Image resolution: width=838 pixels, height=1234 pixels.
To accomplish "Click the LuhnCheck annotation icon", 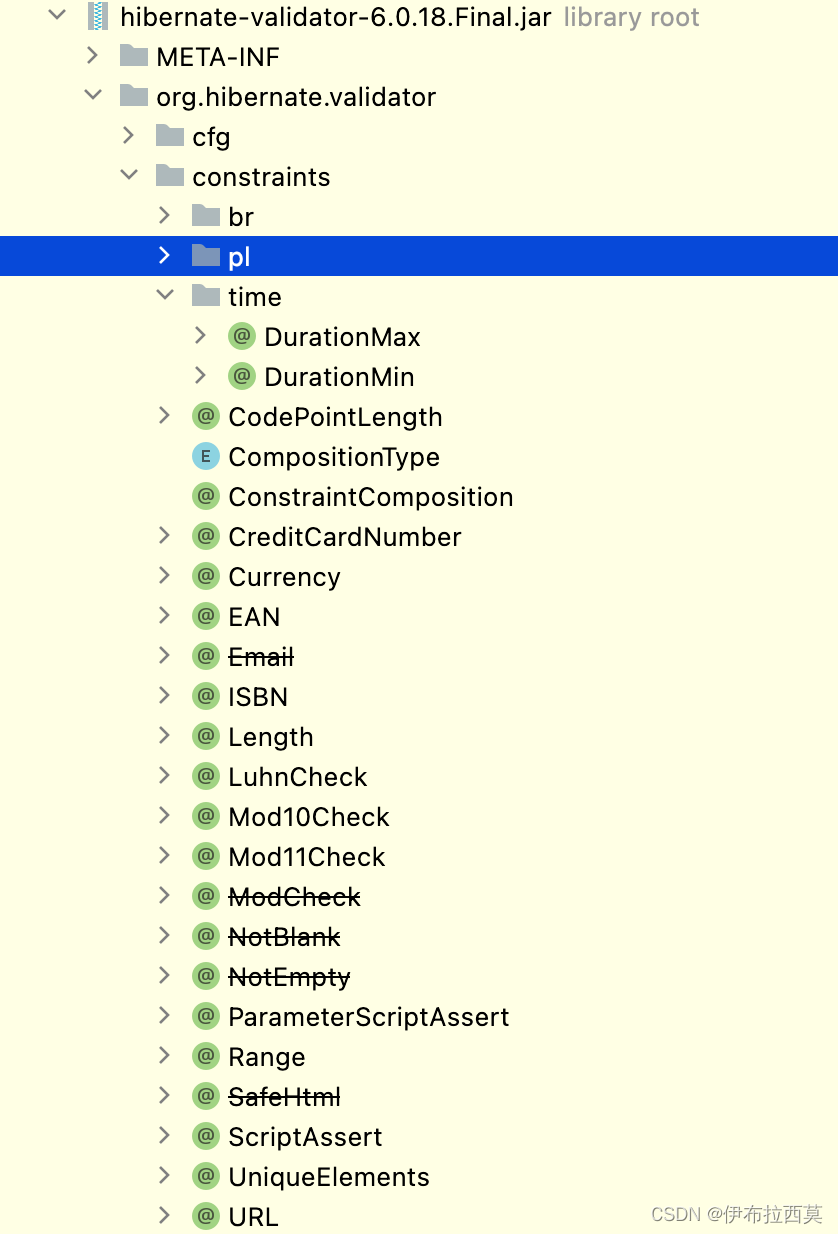I will [206, 776].
